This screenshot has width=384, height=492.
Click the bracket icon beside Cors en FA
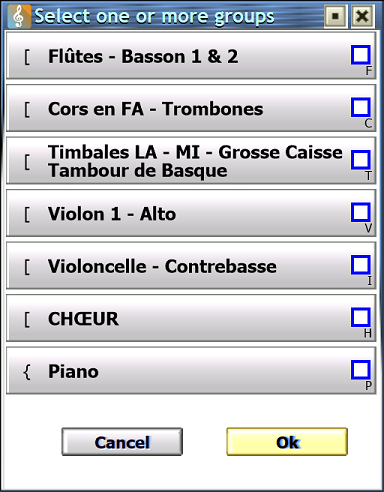click(x=27, y=109)
